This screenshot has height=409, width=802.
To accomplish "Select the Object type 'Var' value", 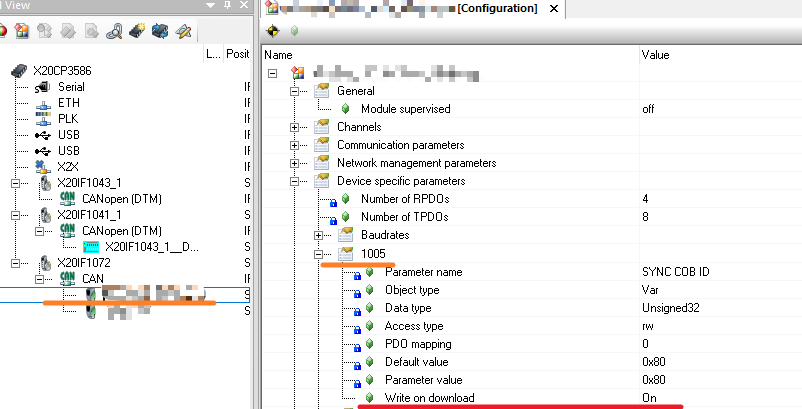I will click(650, 290).
